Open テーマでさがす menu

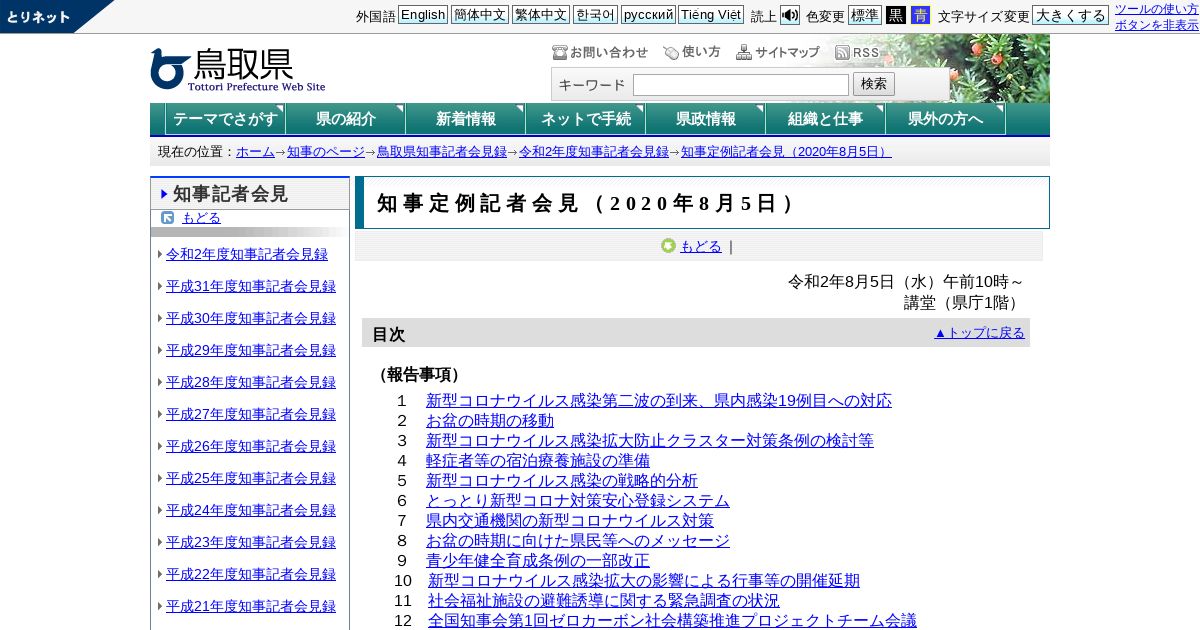click(225, 119)
